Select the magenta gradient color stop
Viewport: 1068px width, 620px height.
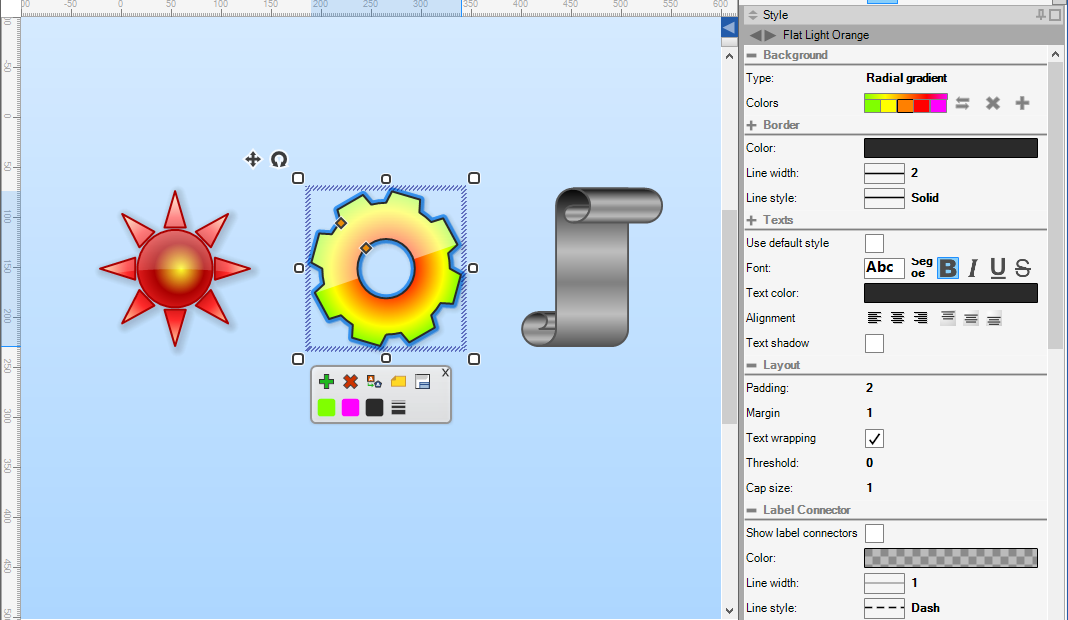[939, 106]
